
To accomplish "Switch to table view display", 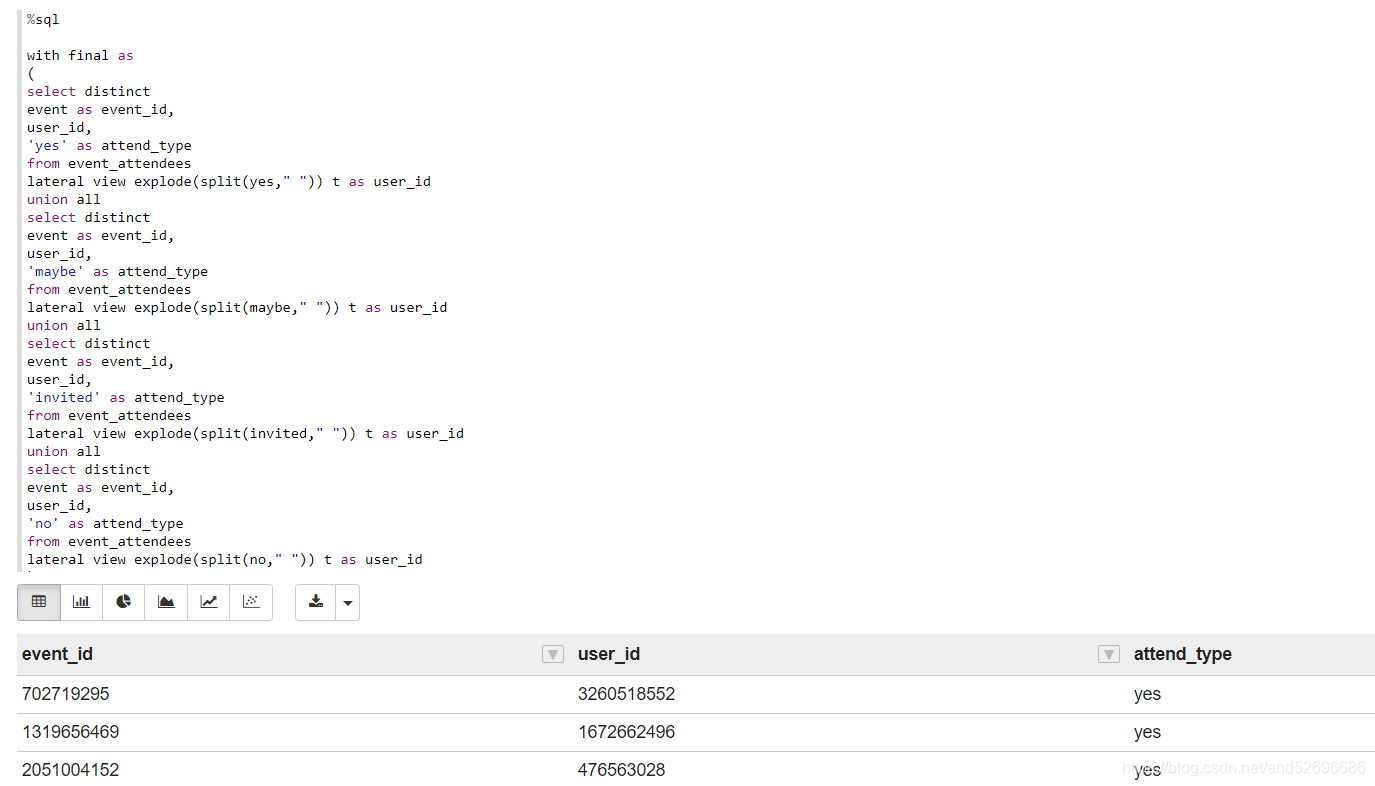I will [39, 602].
